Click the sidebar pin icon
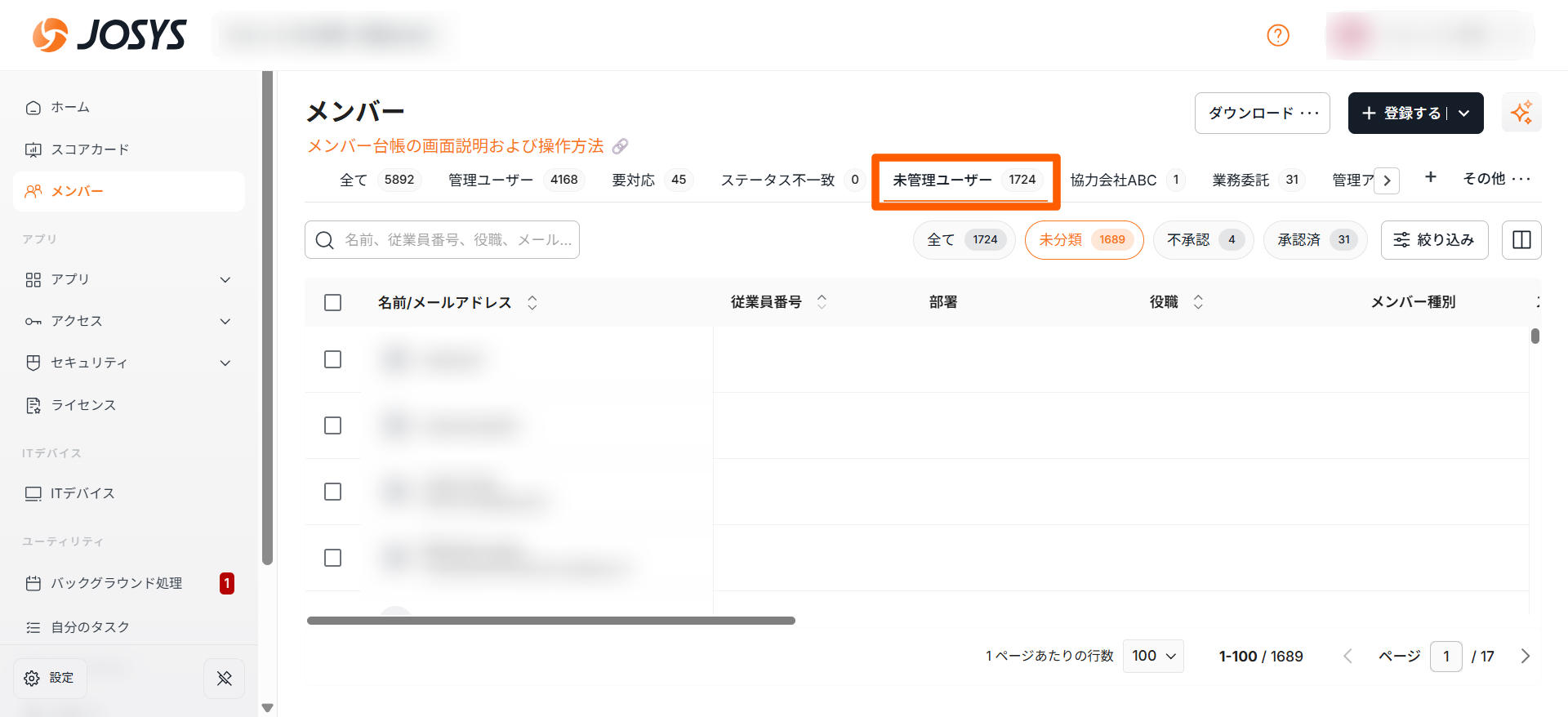The height and width of the screenshot is (717, 1568). [224, 678]
